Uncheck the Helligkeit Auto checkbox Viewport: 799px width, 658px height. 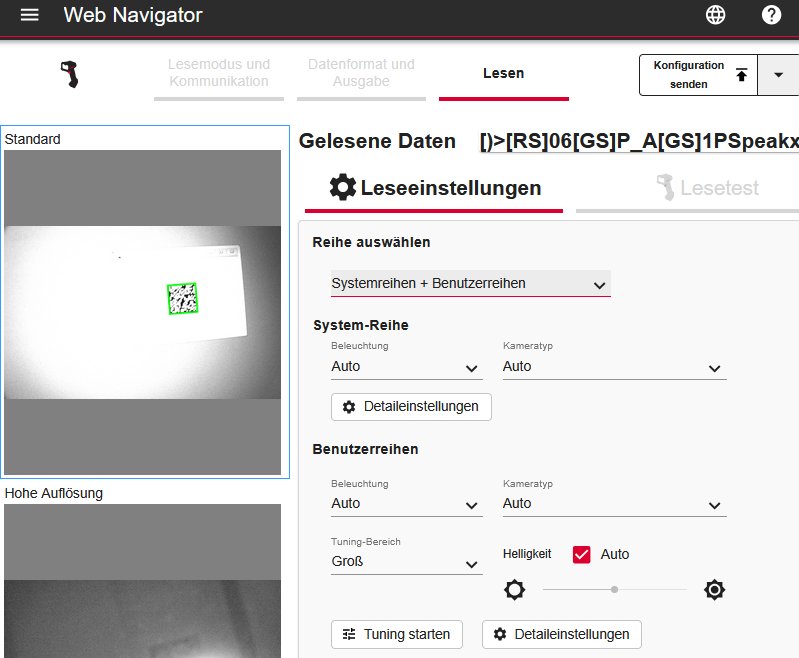coord(581,554)
